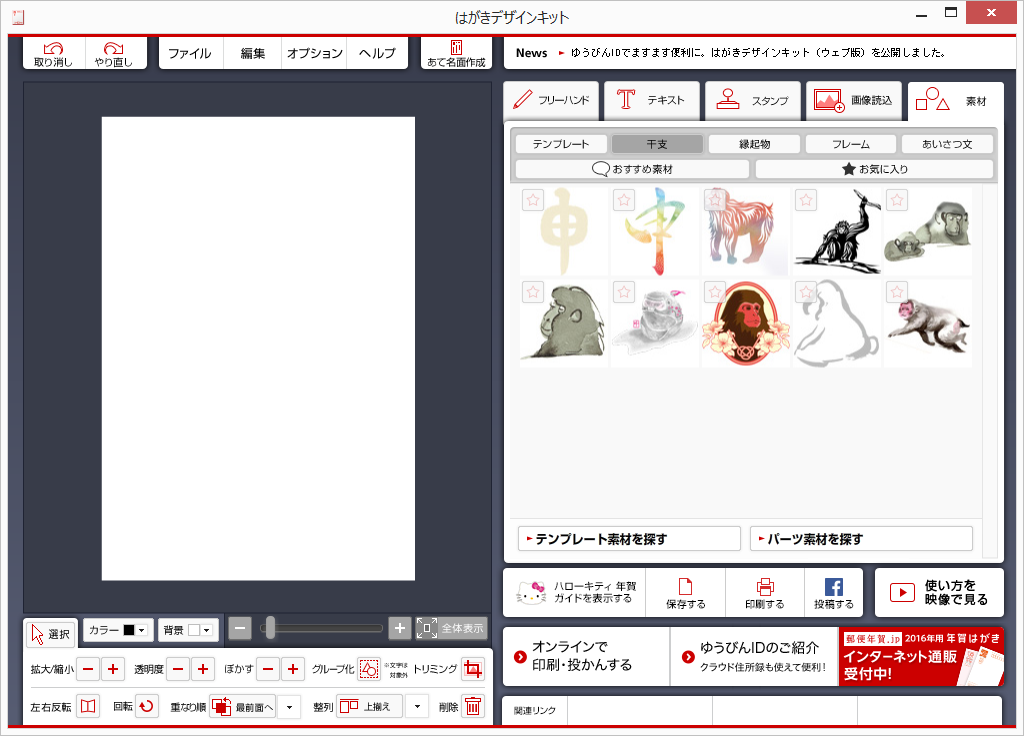
Task: Toggle the star on the colorful 申 calligraphy
Action: [623, 200]
